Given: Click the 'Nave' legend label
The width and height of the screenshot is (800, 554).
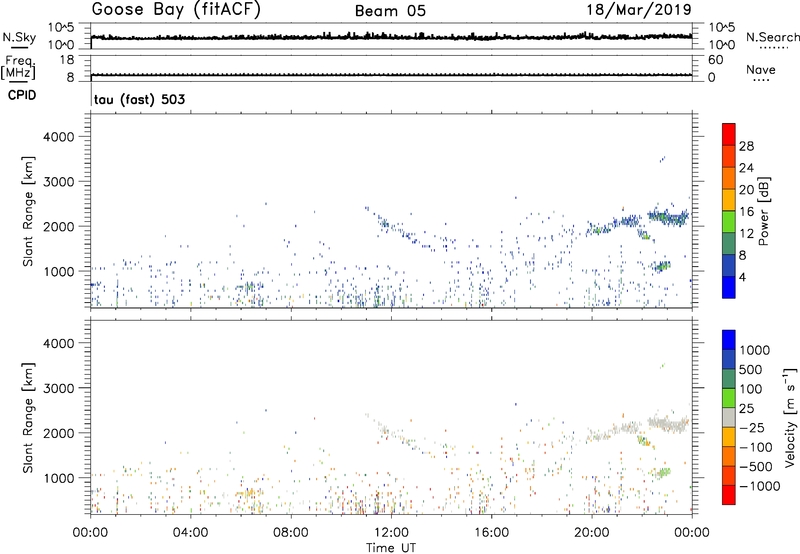Looking at the screenshot, I should pyautogui.click(x=761, y=69).
